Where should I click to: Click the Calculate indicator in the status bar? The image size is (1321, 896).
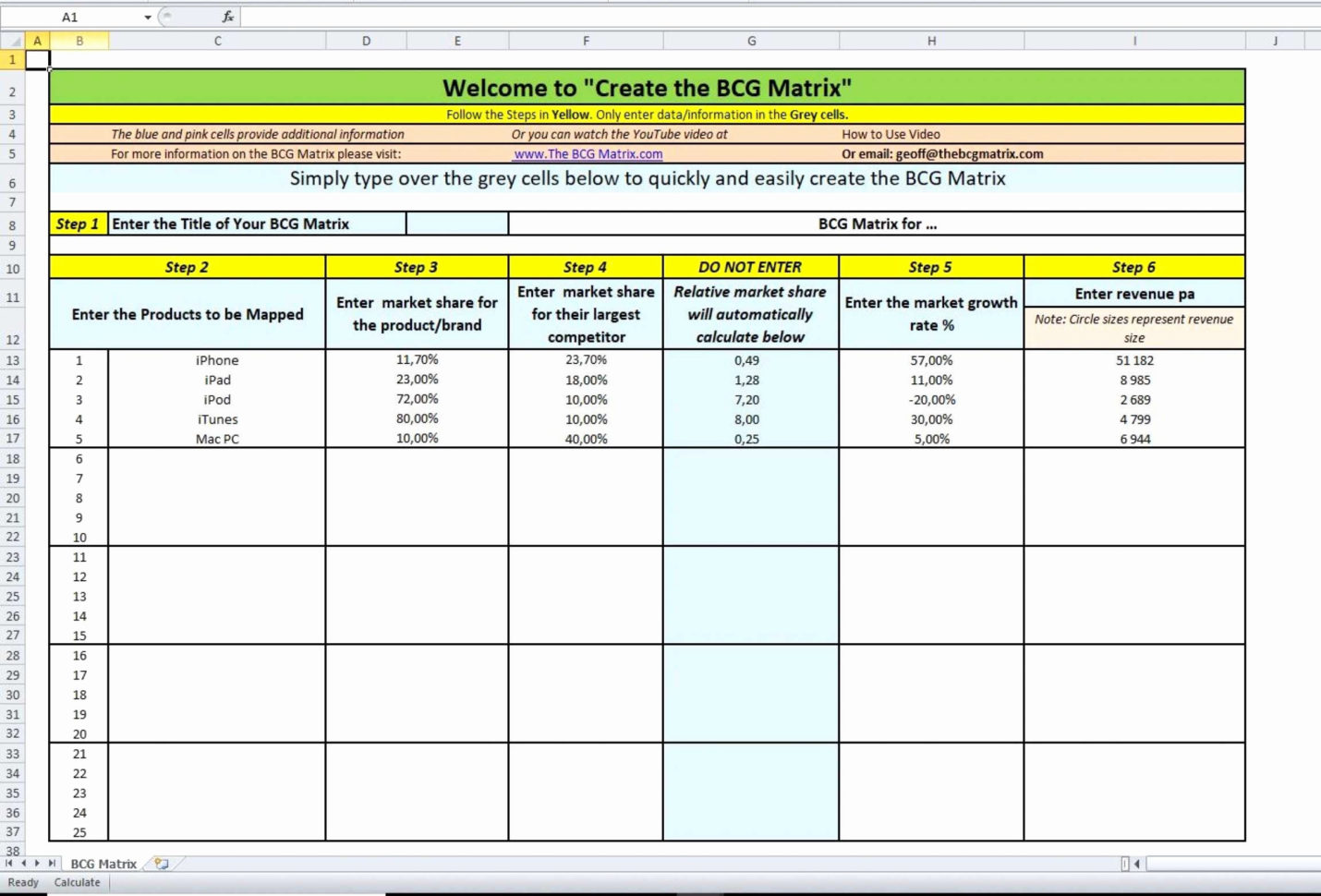[77, 882]
